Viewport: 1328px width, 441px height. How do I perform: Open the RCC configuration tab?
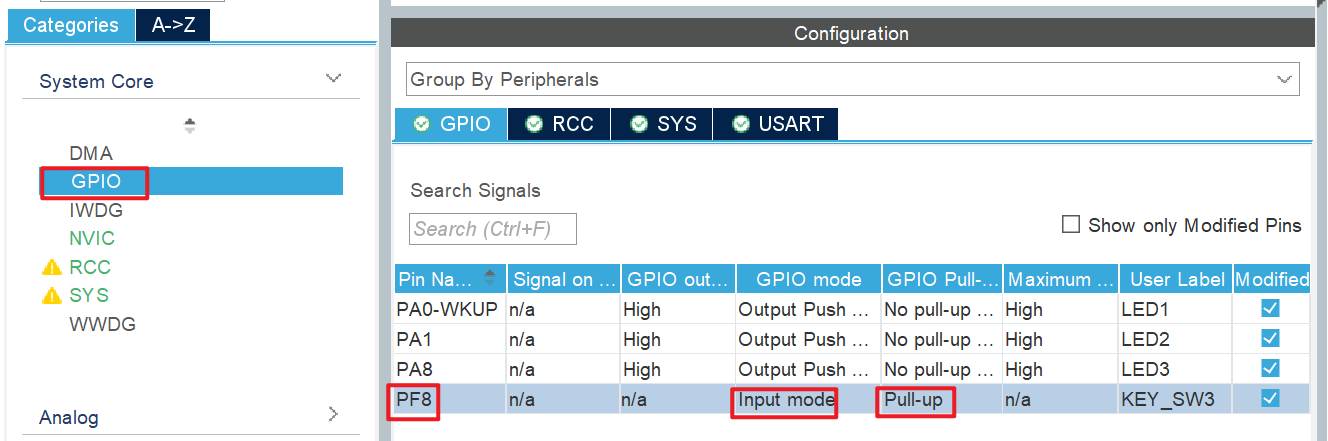pyautogui.click(x=560, y=124)
